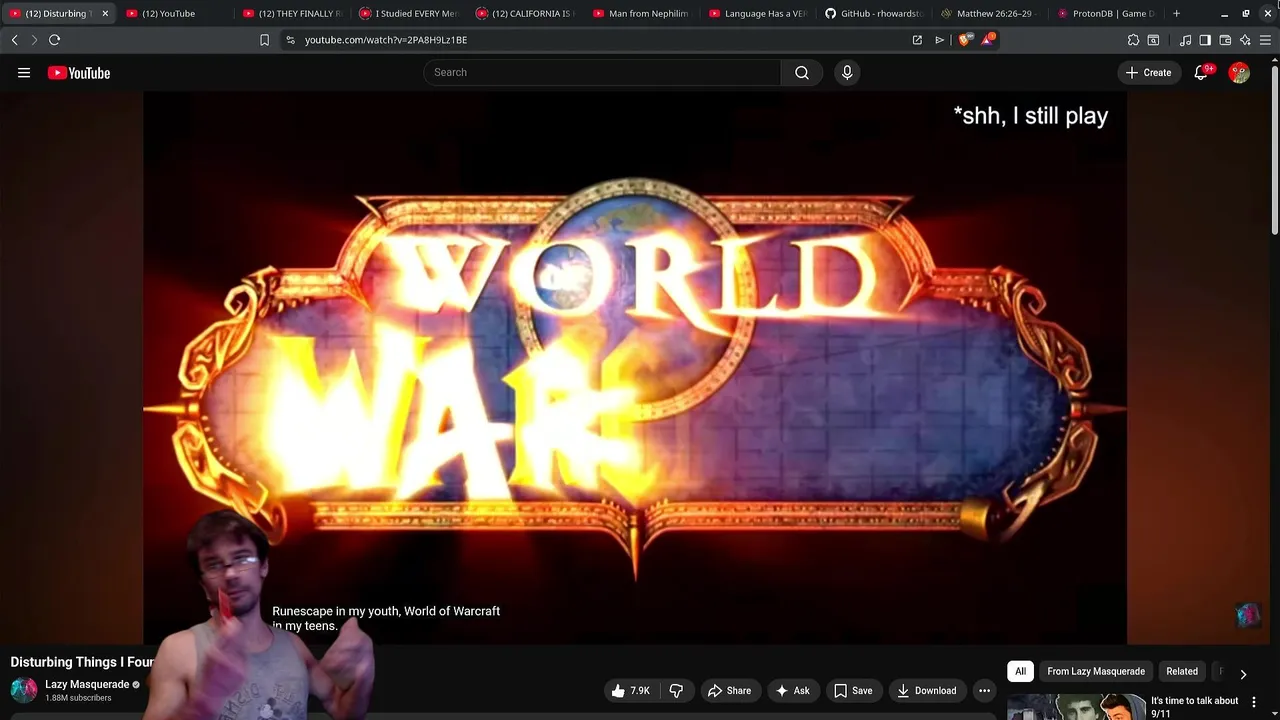Start voice search with microphone icon
1280x720 pixels.
pos(847,72)
